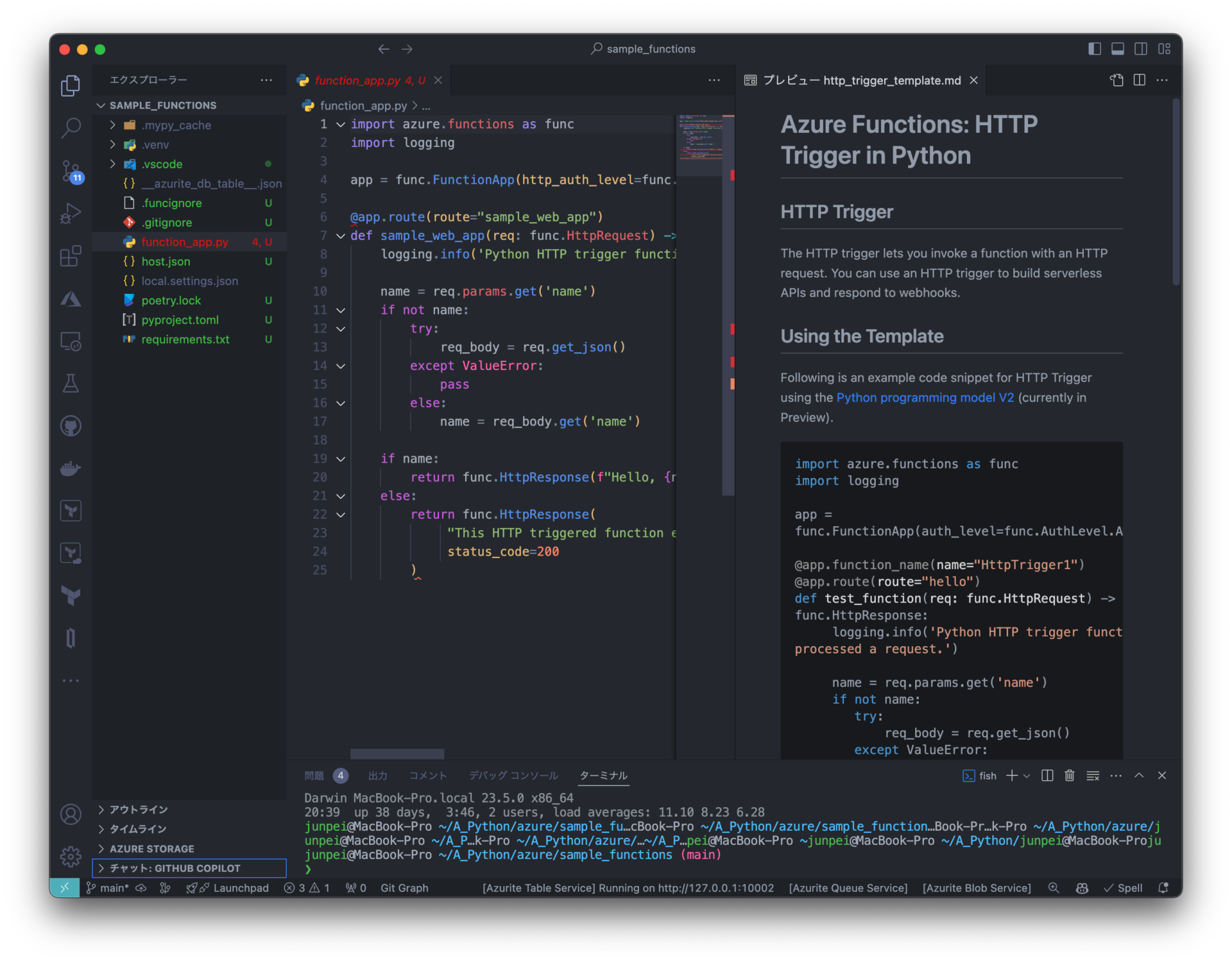Toggle Spell checking in the status bar

pyautogui.click(x=1123, y=888)
